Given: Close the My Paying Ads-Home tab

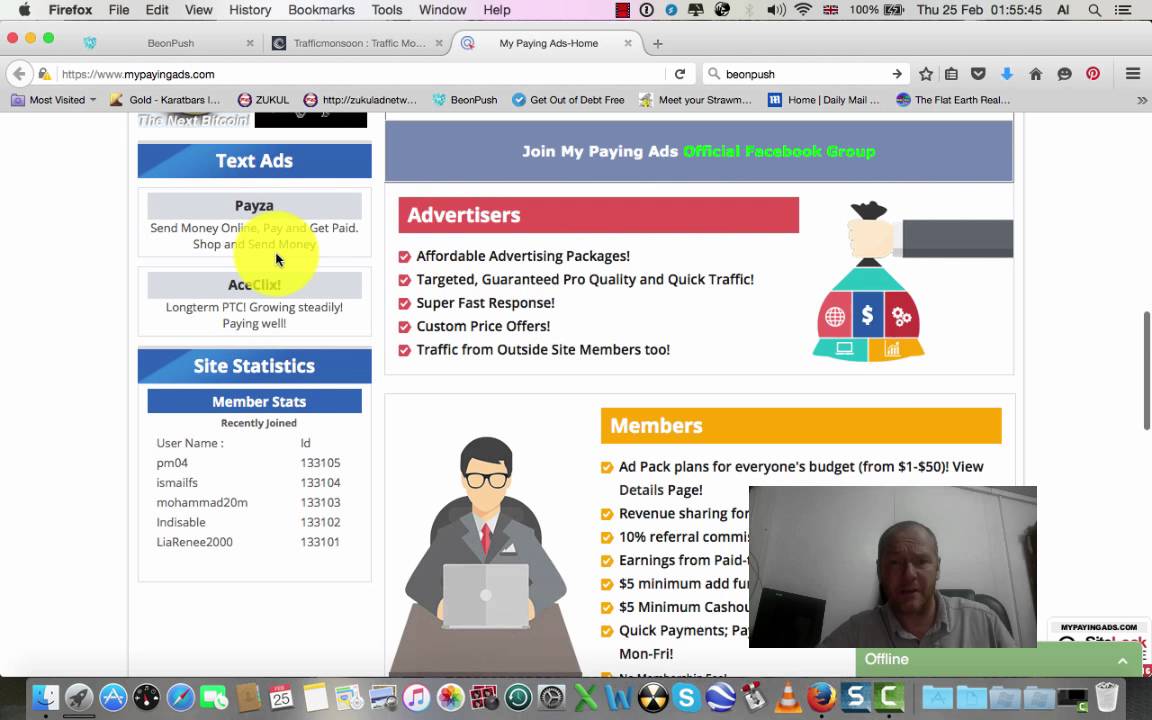Looking at the screenshot, I should coord(627,43).
